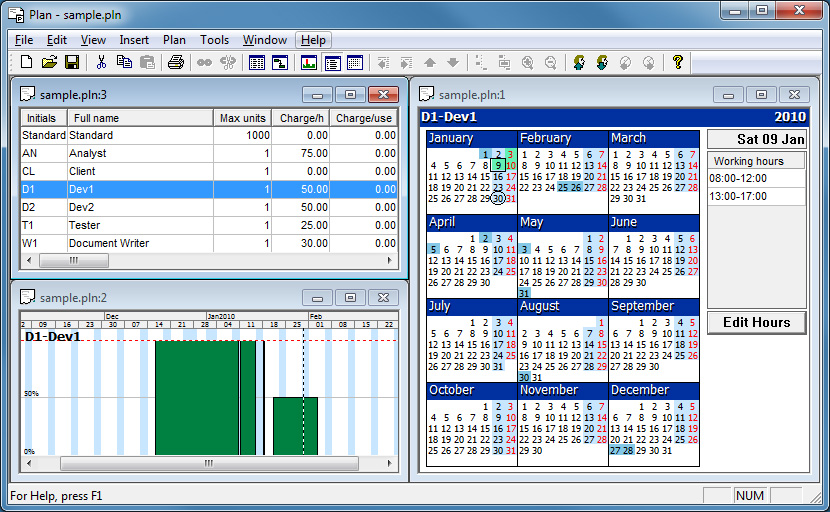Open the File menu
Screen dimensions: 830x512
coord(24,40)
